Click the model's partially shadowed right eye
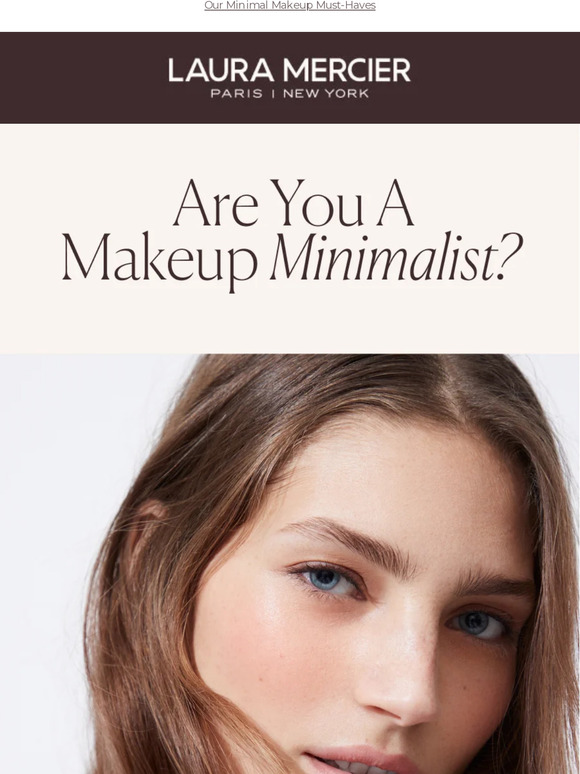 [x=479, y=623]
